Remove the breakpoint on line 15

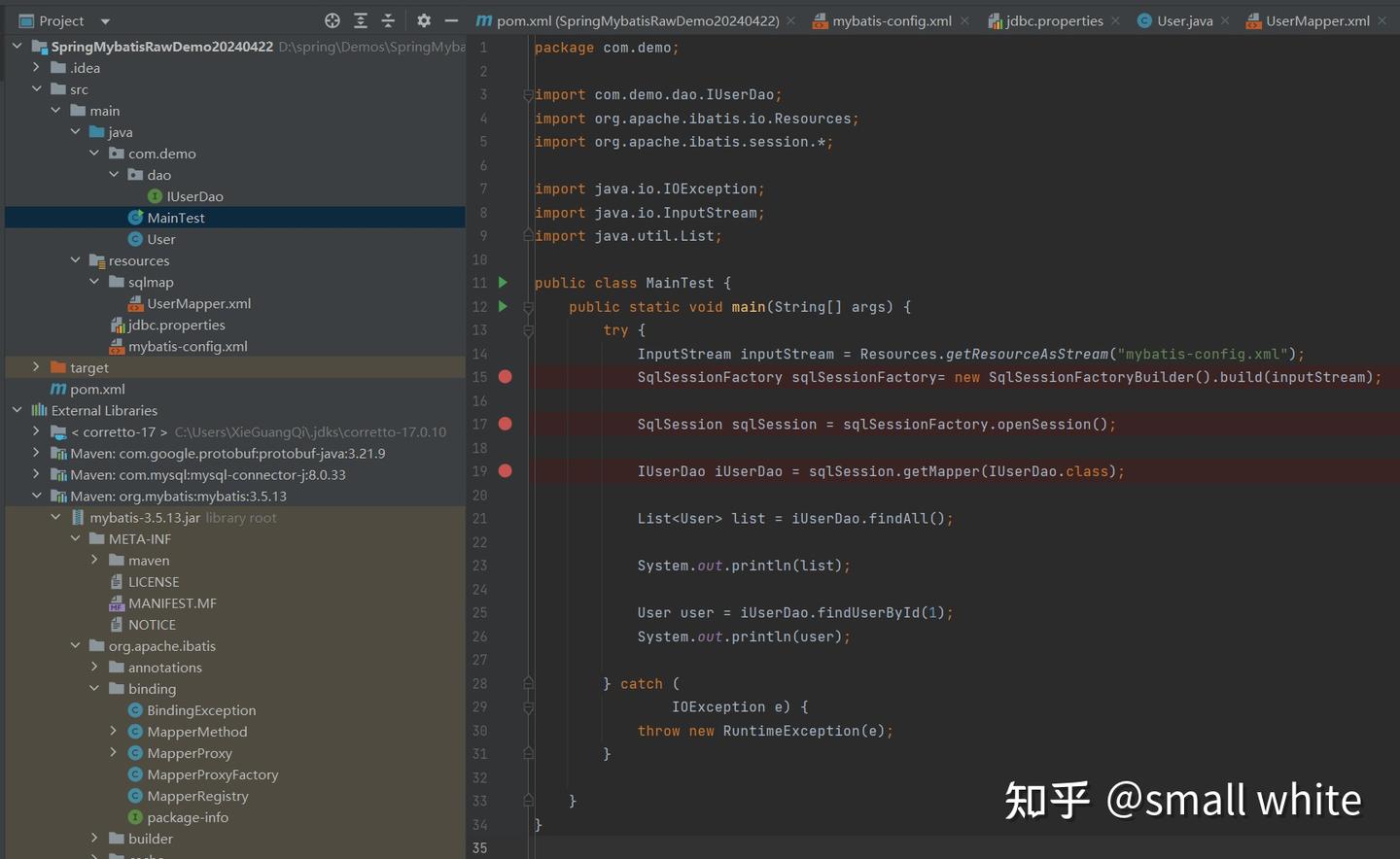click(505, 377)
